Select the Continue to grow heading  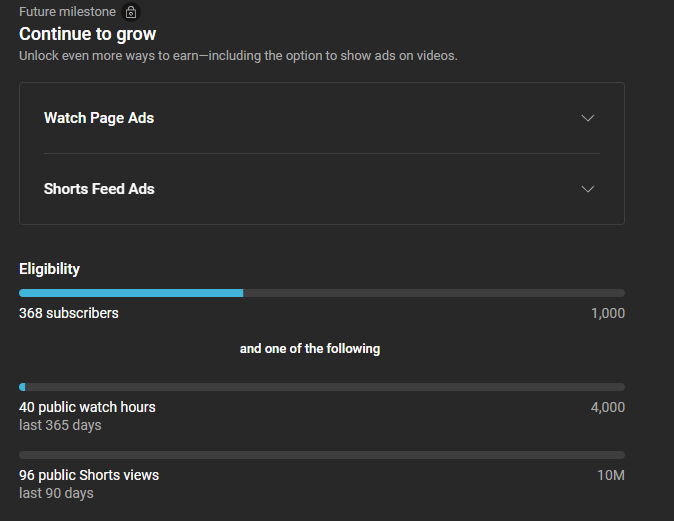(87, 34)
